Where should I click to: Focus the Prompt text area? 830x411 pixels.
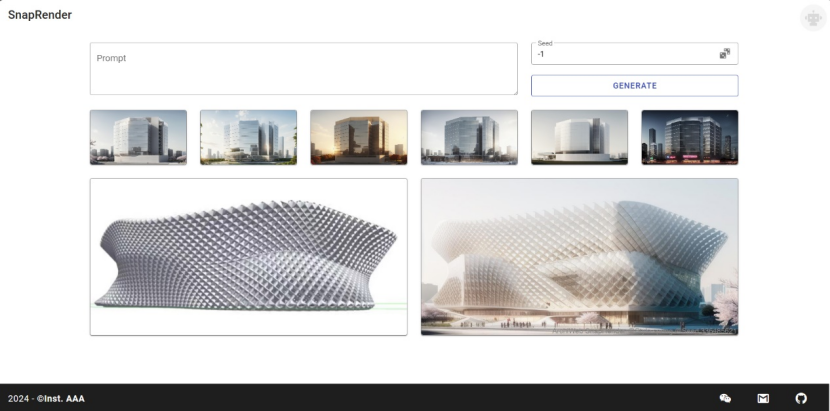[303, 68]
